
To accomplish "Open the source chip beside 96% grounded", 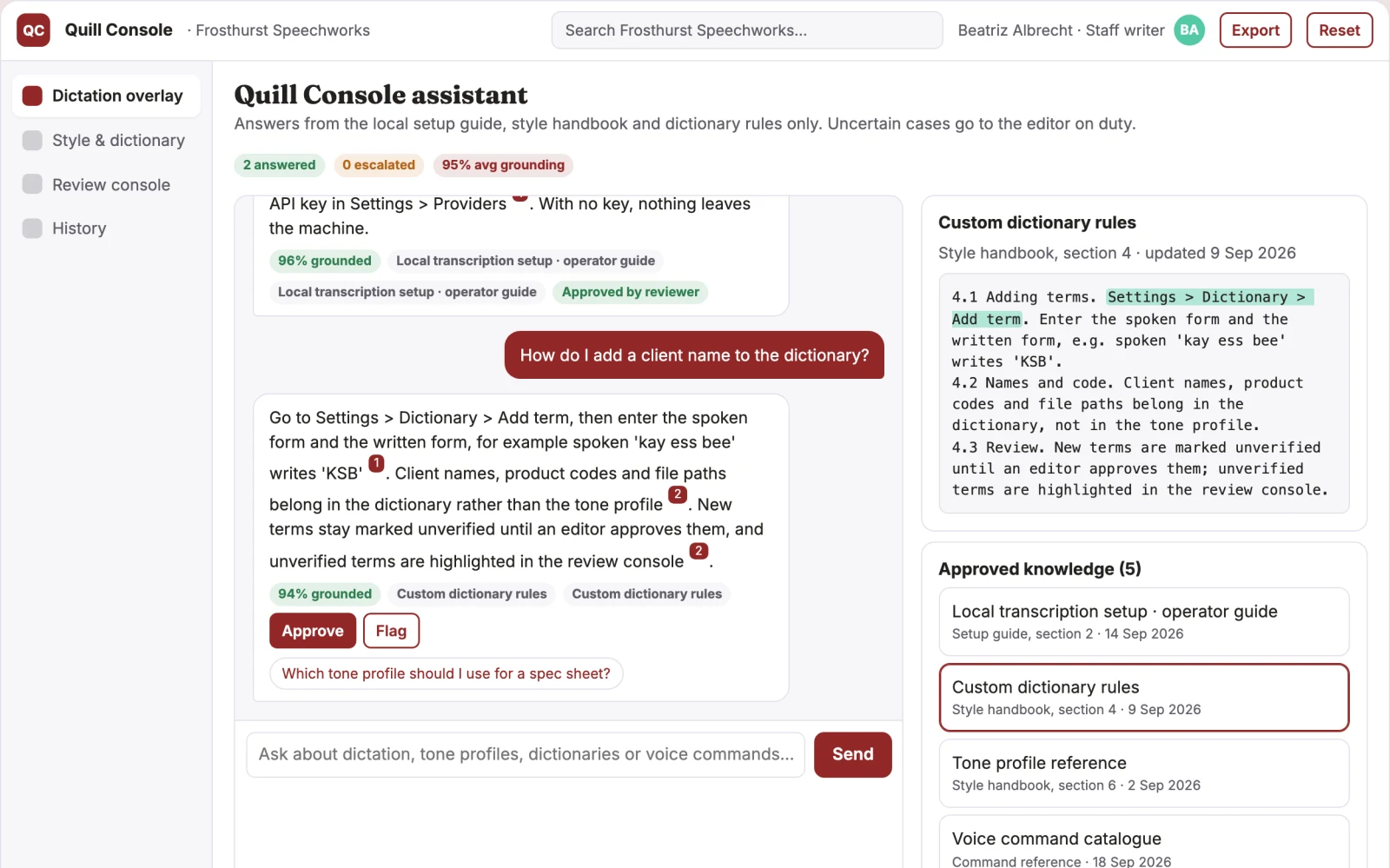I will (526, 261).
